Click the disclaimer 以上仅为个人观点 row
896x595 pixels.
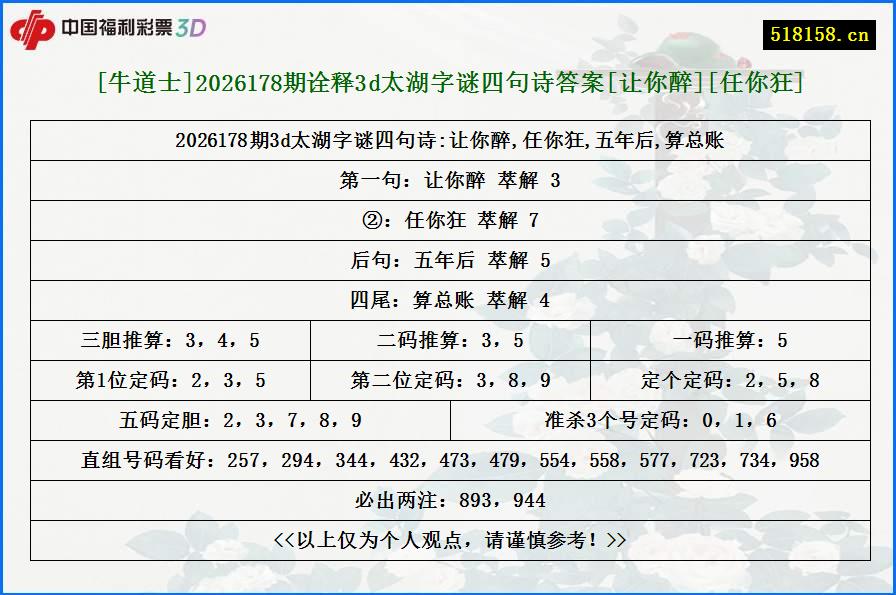(x=450, y=541)
